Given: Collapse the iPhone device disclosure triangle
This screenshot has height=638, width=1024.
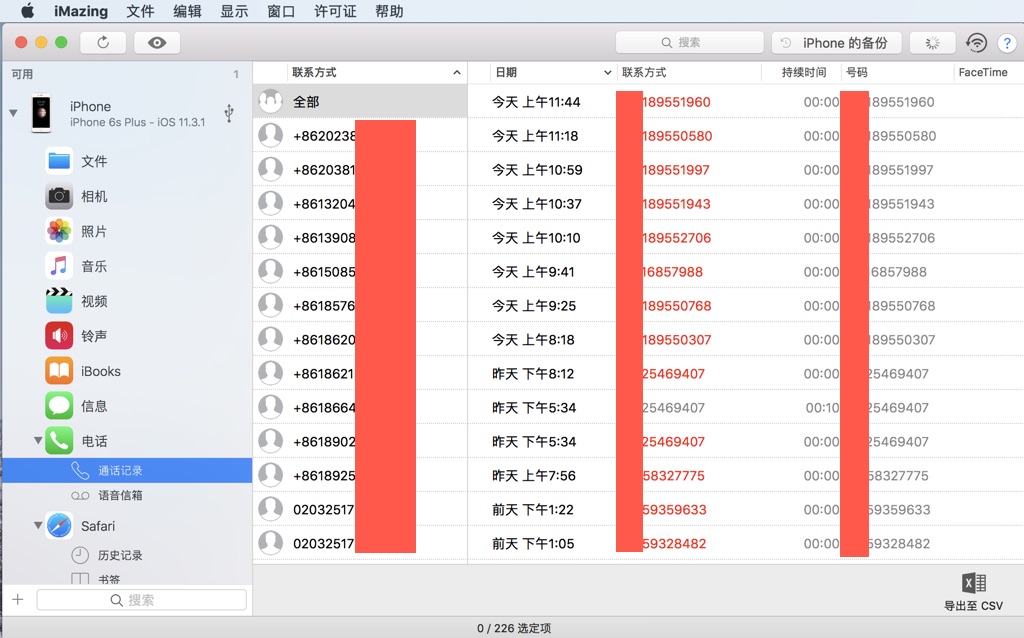Looking at the screenshot, I should [13, 113].
